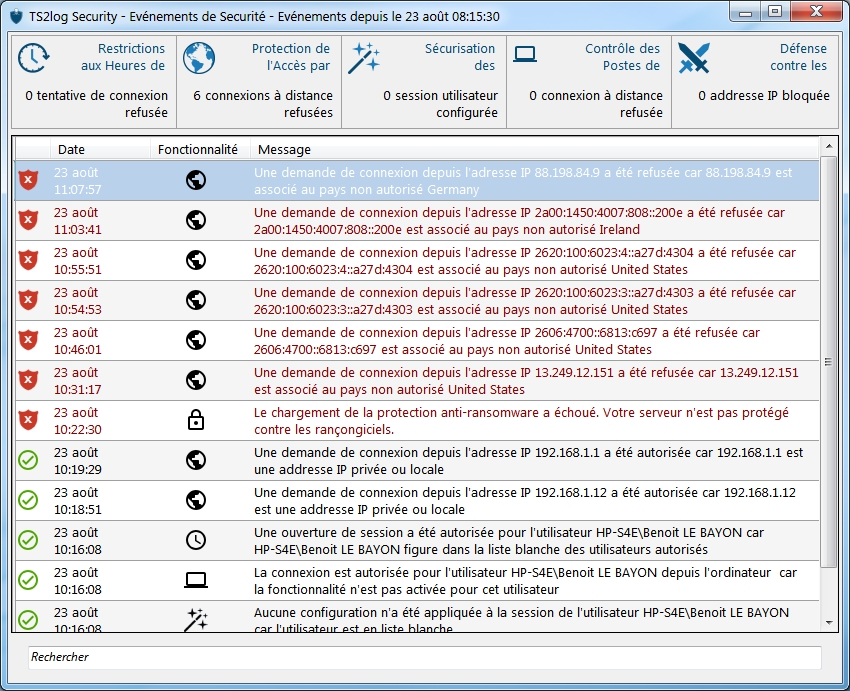This screenshot has width=850, height=691.
Task: Sort events by Date column header
Action: point(100,150)
